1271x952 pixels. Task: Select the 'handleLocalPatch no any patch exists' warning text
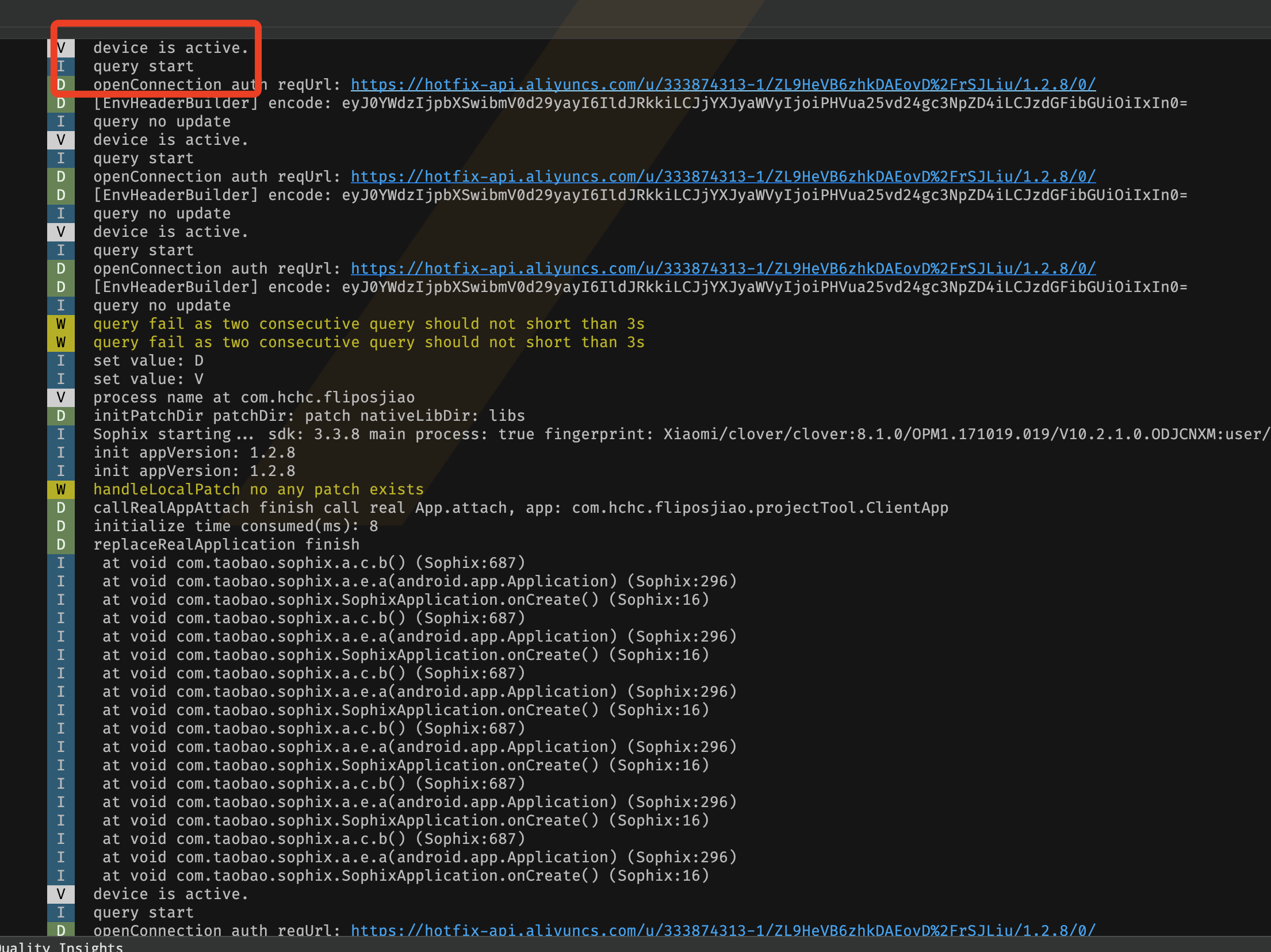[x=258, y=489]
